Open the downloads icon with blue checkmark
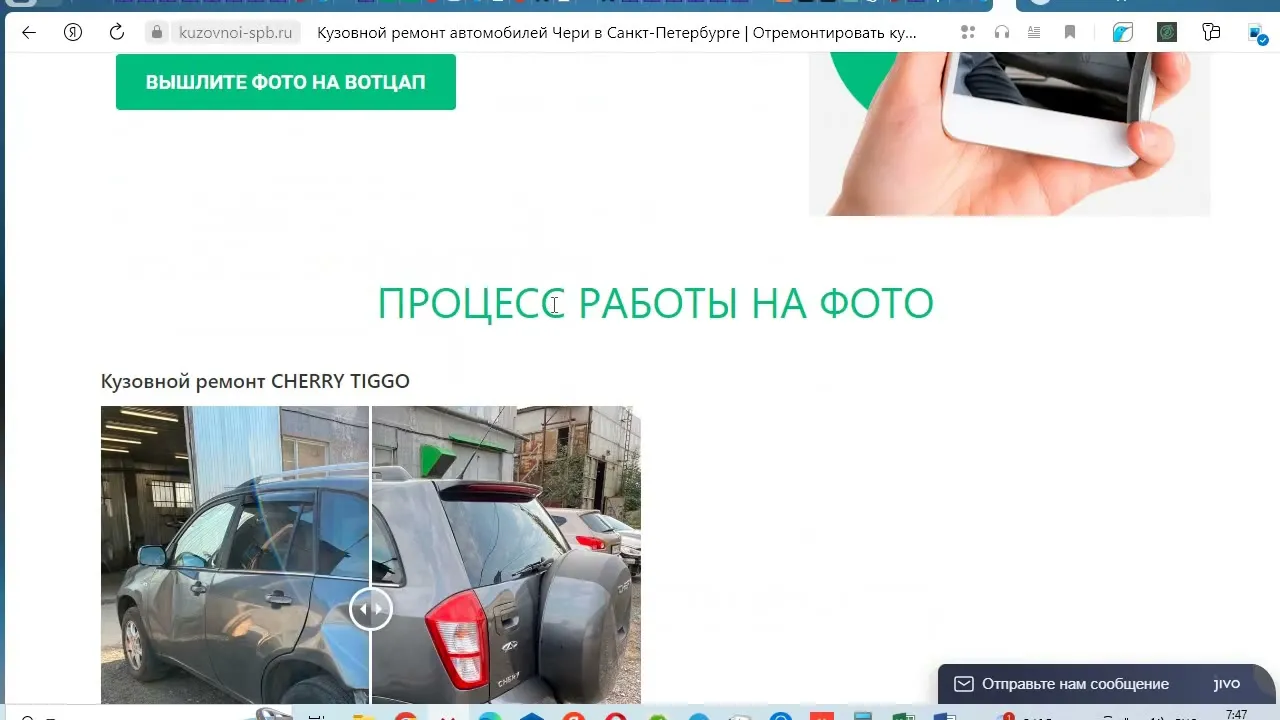Screen dimensions: 1280x720 pyautogui.click(x=1258, y=33)
